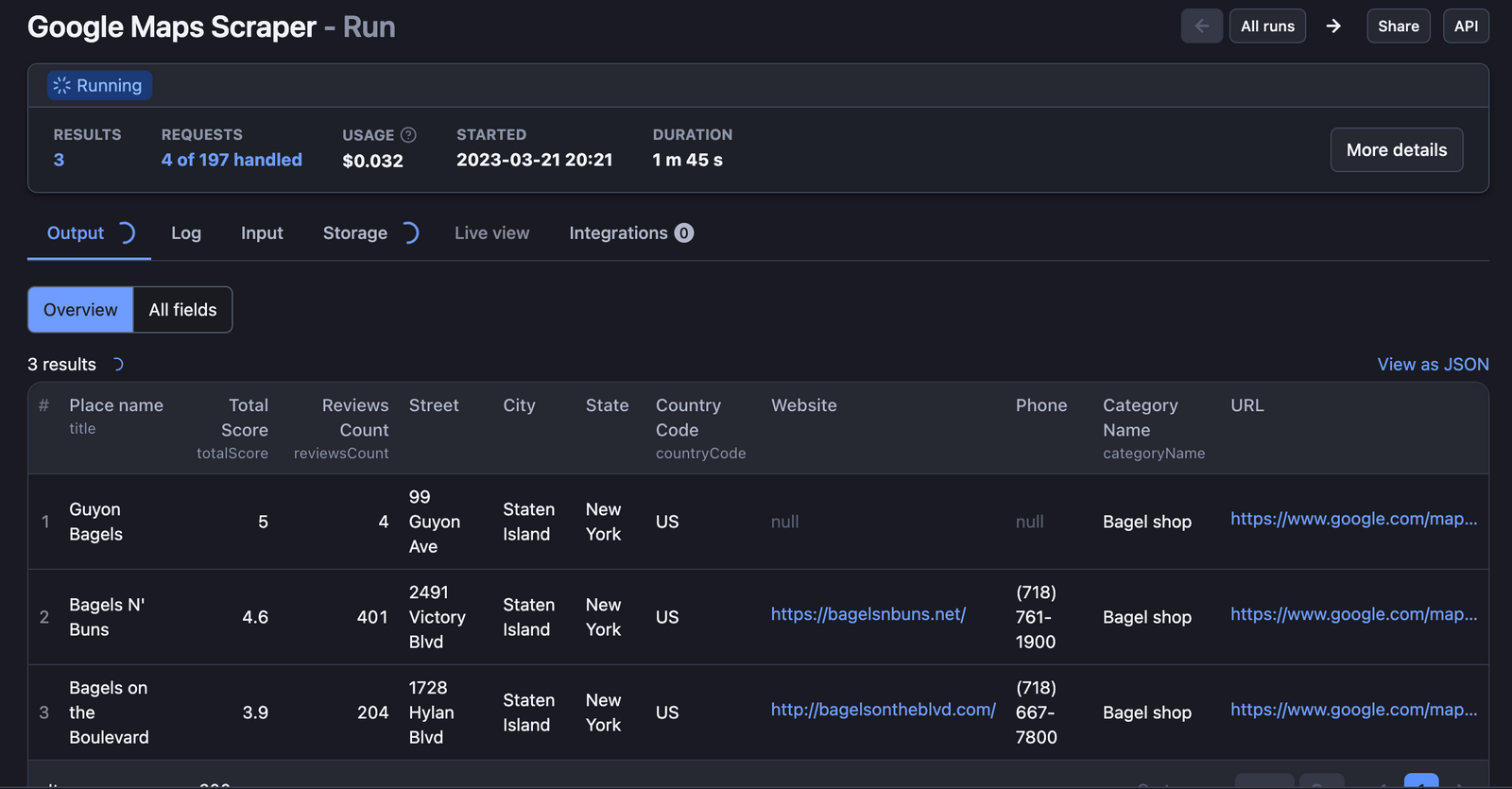1512x789 pixels.
Task: Click the 4 of 197 handled requests link
Action: [232, 160]
